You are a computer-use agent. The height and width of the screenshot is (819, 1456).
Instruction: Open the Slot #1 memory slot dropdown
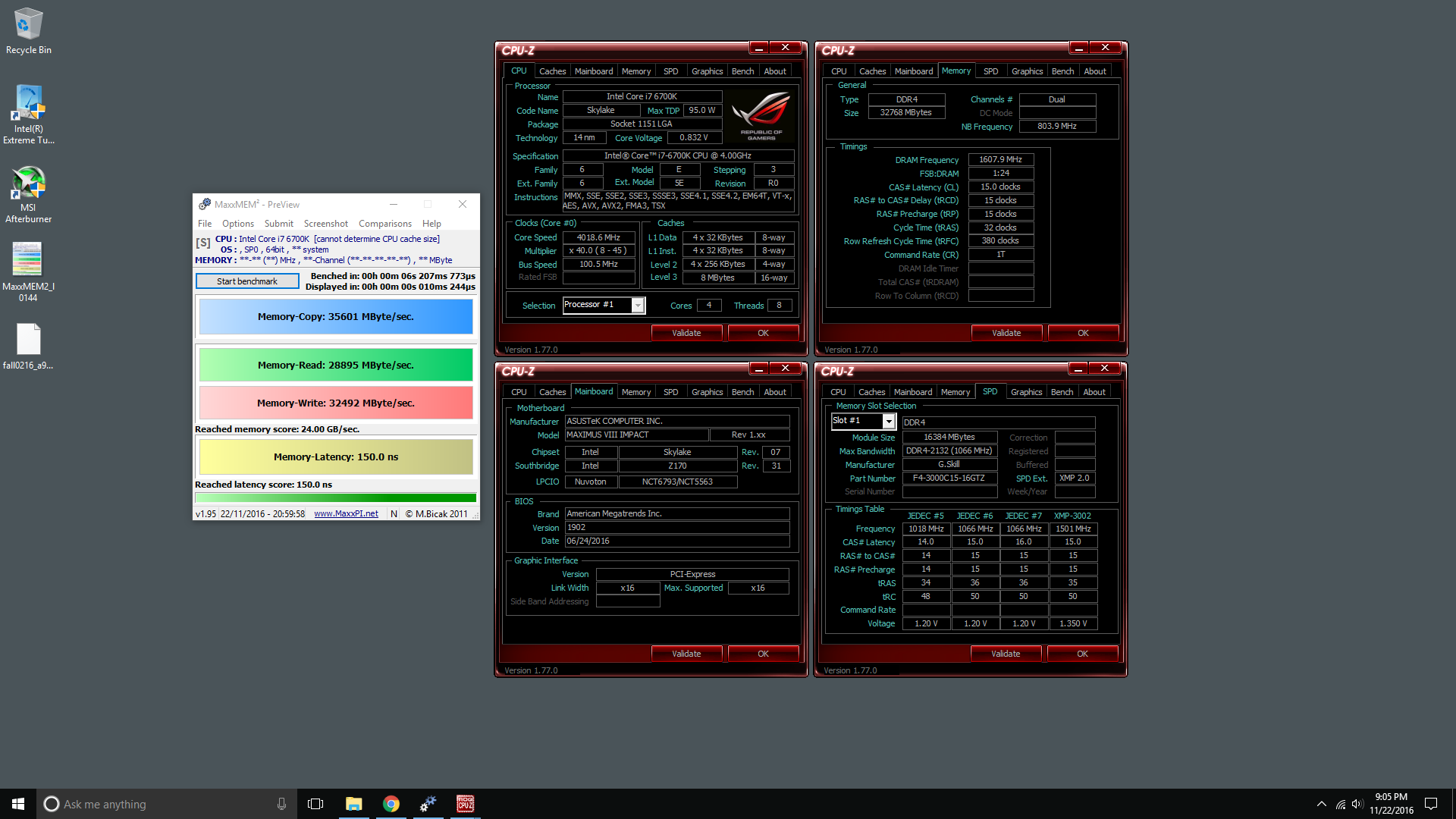(x=889, y=421)
